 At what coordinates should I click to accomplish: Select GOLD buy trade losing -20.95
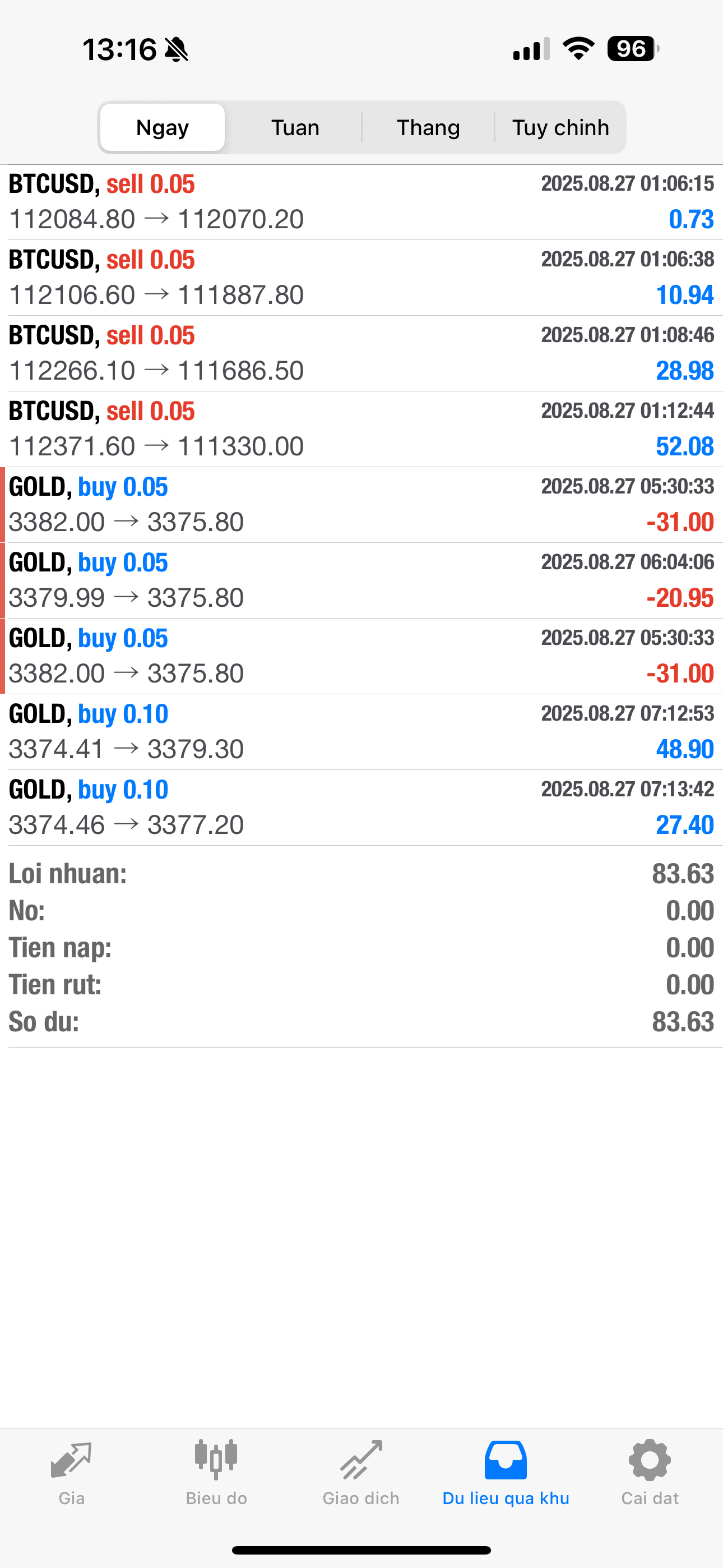click(361, 580)
